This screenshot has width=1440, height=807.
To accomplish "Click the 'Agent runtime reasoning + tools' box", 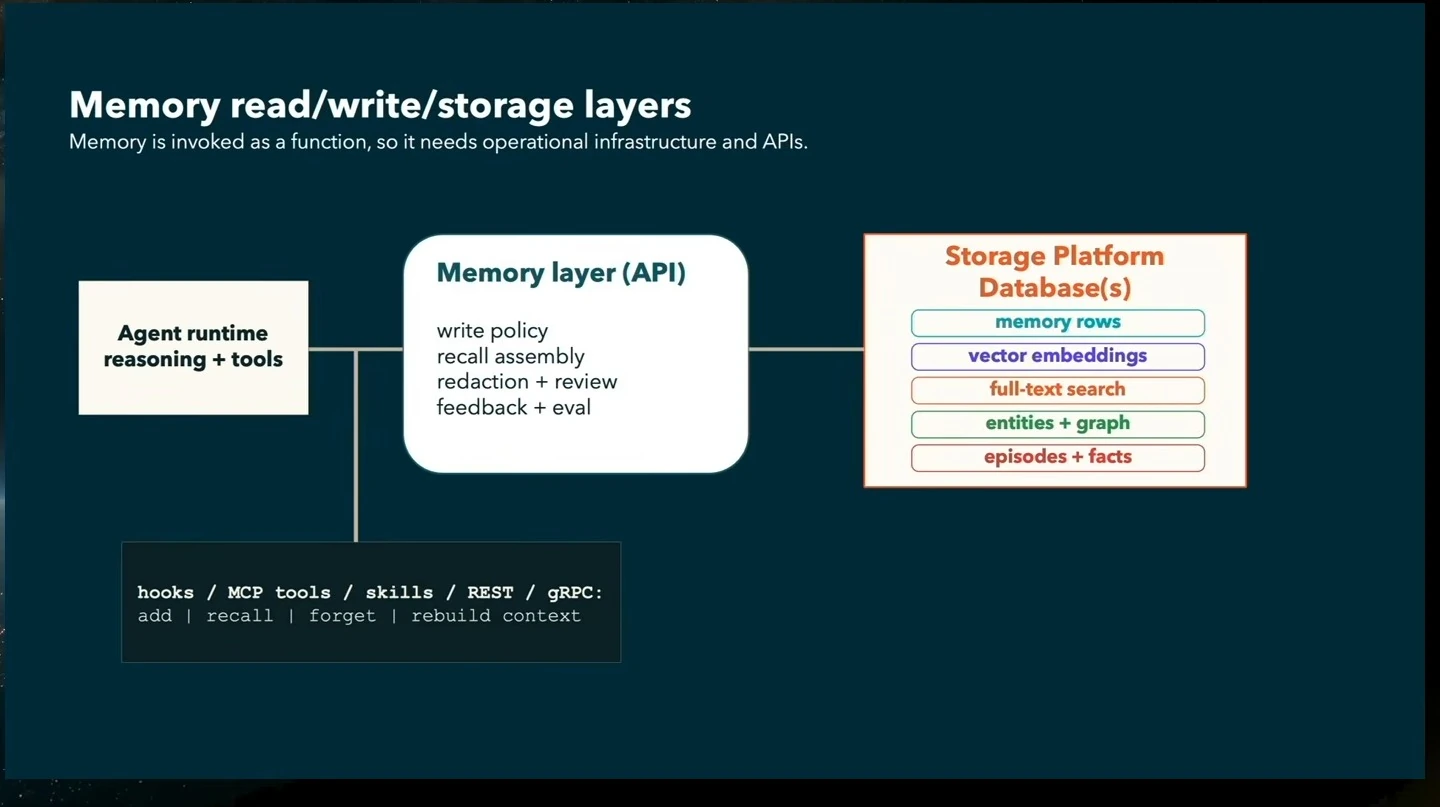I will tap(193, 347).
